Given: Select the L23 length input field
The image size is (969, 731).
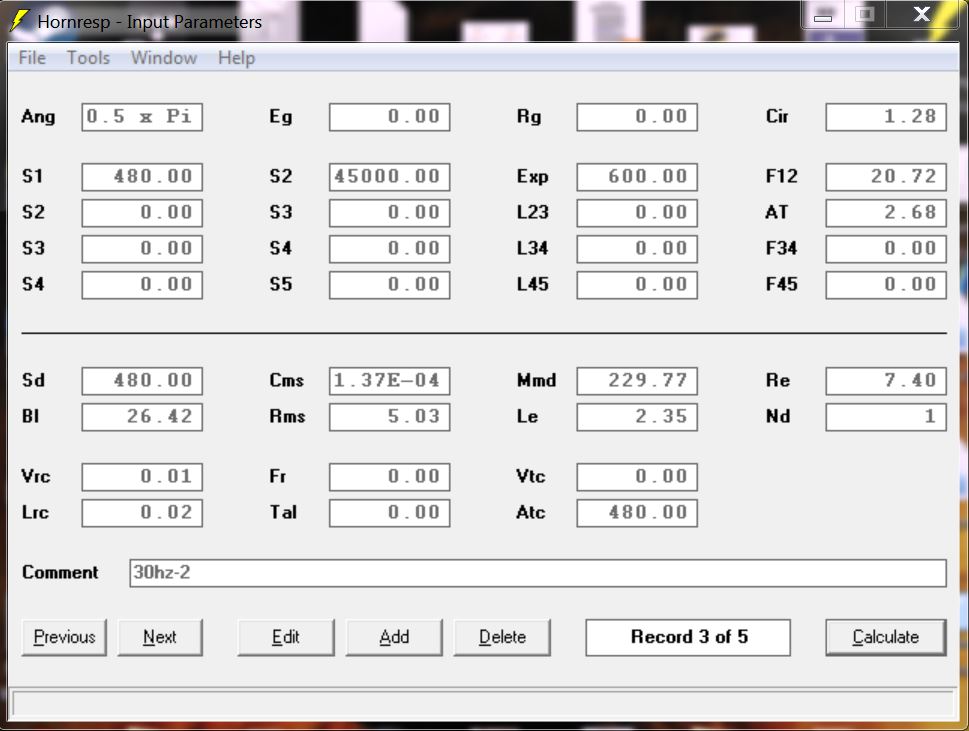Looking at the screenshot, I should tap(637, 213).
